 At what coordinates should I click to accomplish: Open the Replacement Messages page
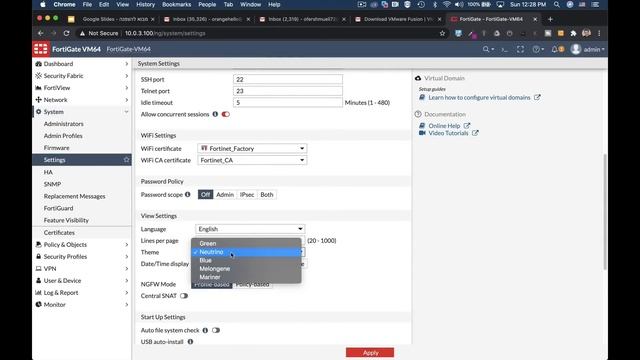point(74,196)
